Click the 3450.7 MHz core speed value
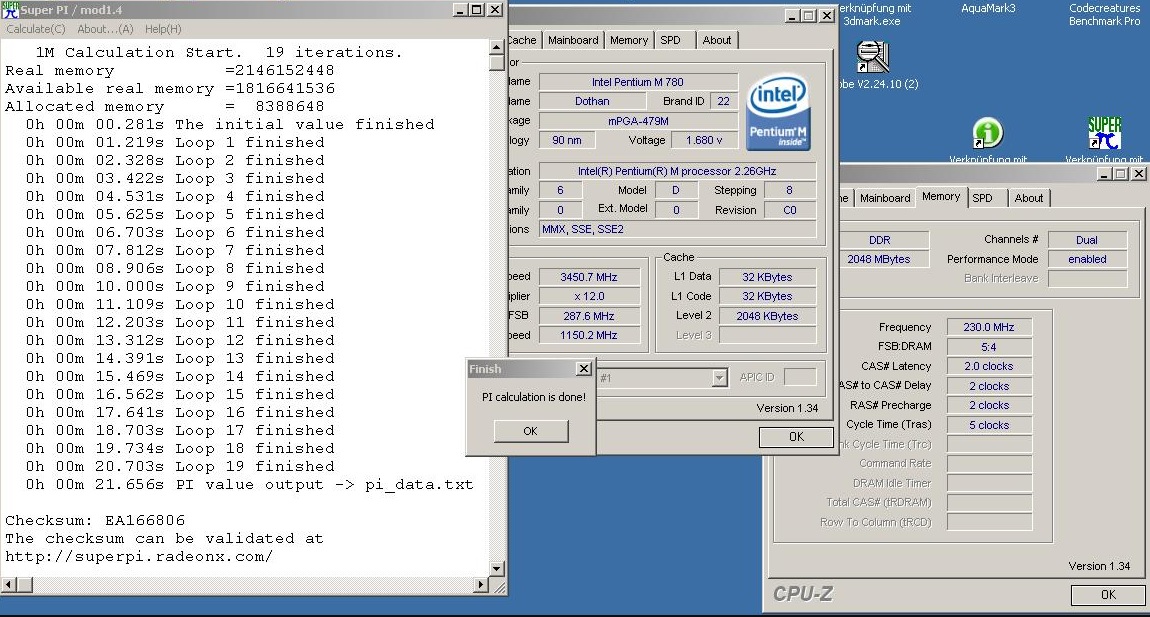Viewport: 1150px width, 617px height. (x=589, y=277)
